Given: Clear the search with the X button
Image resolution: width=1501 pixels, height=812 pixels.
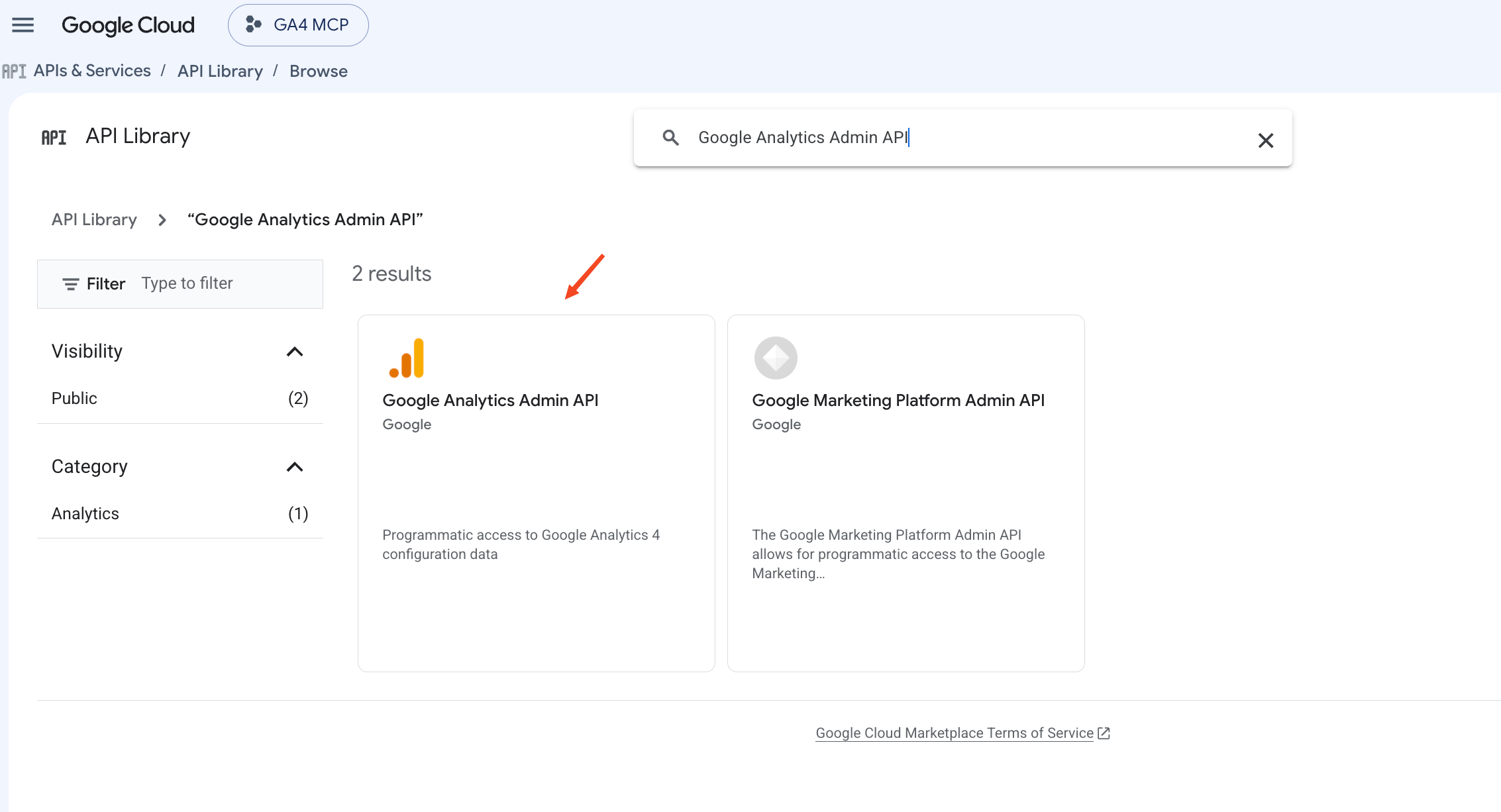Looking at the screenshot, I should 1266,140.
